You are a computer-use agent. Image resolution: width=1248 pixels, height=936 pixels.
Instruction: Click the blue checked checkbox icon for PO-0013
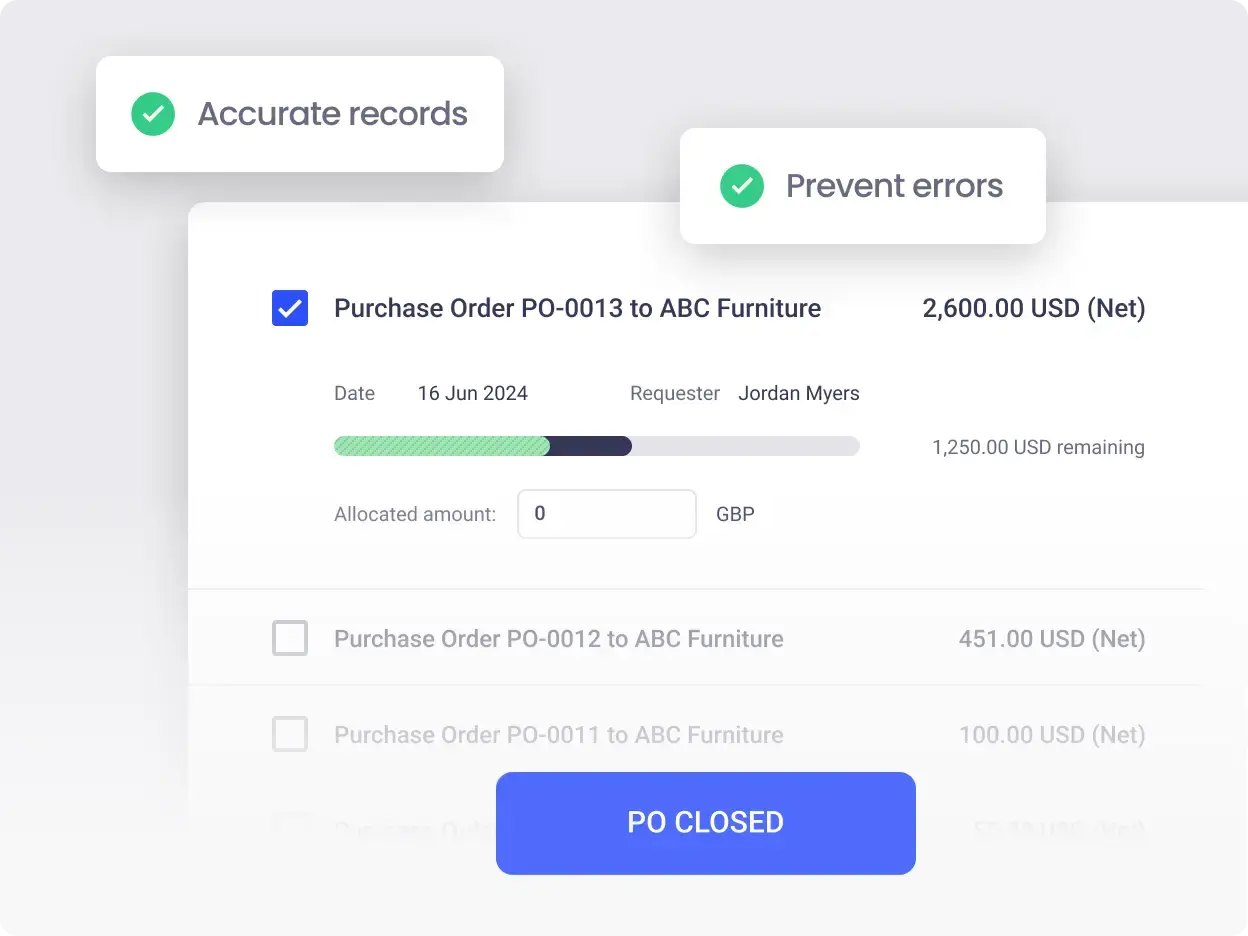point(289,308)
